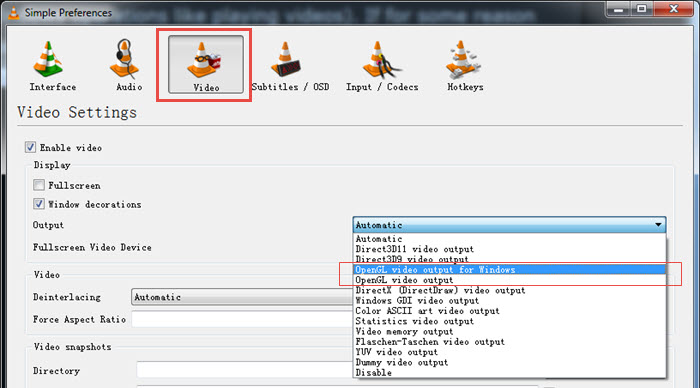Choose YUV video output
This screenshot has height=388, width=700.
[x=509, y=352]
